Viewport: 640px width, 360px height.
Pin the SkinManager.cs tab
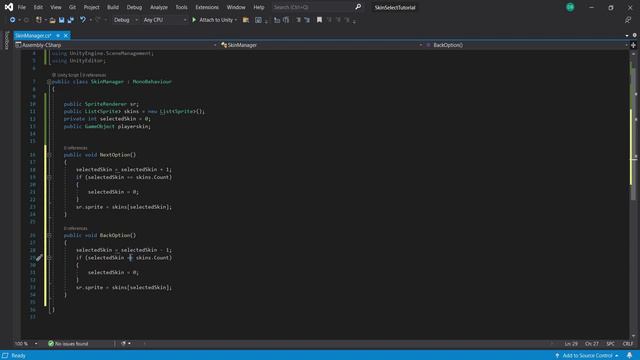[x=58, y=36]
